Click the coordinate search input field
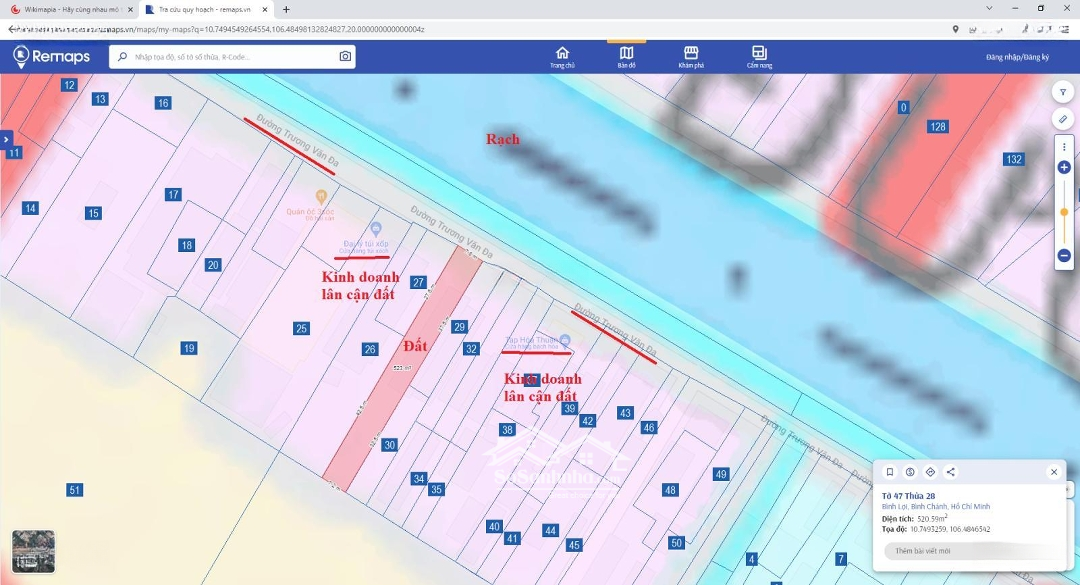This screenshot has height=585, width=1080. pyautogui.click(x=230, y=57)
